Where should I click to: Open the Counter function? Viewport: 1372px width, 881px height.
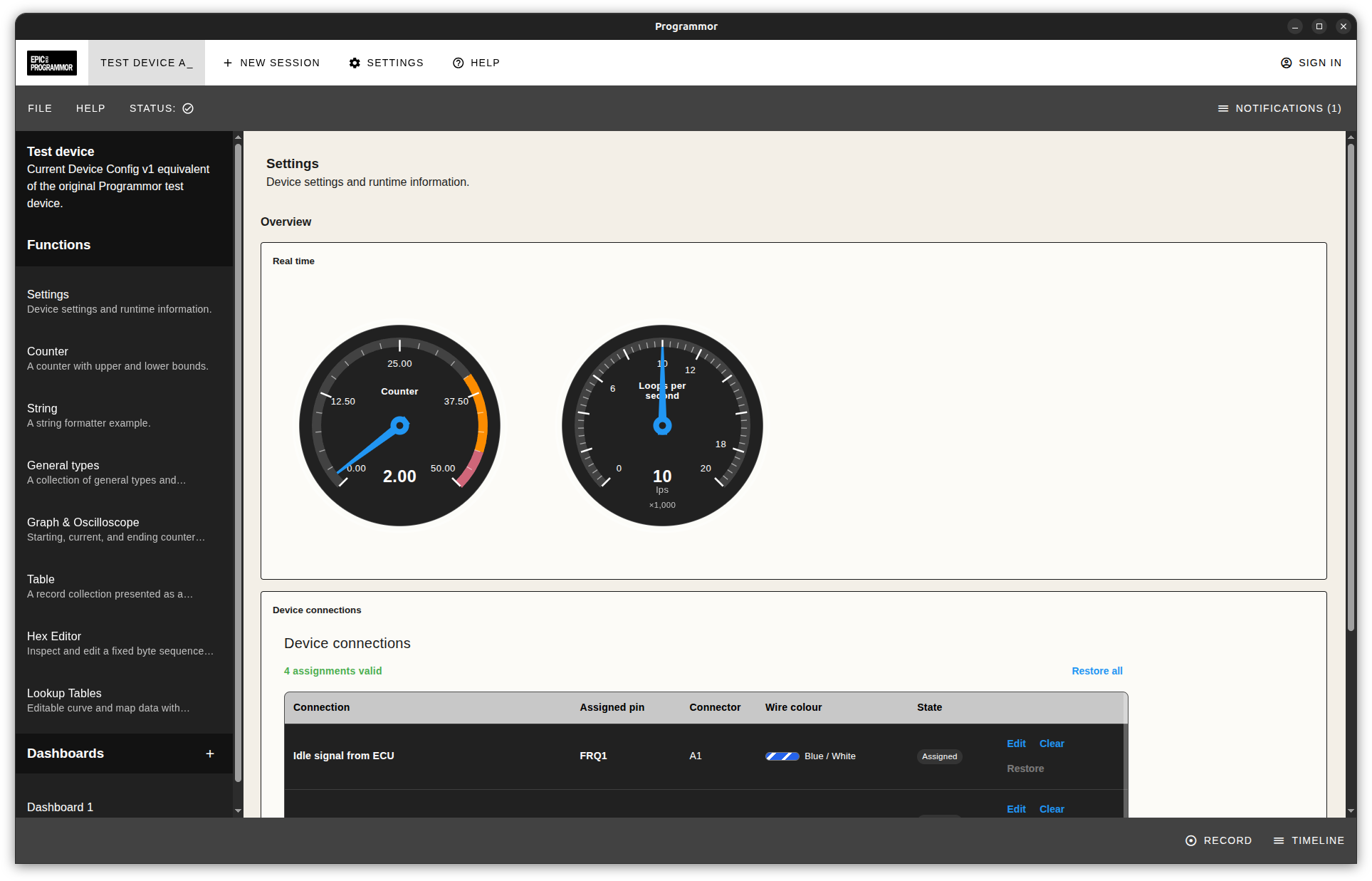(x=124, y=358)
